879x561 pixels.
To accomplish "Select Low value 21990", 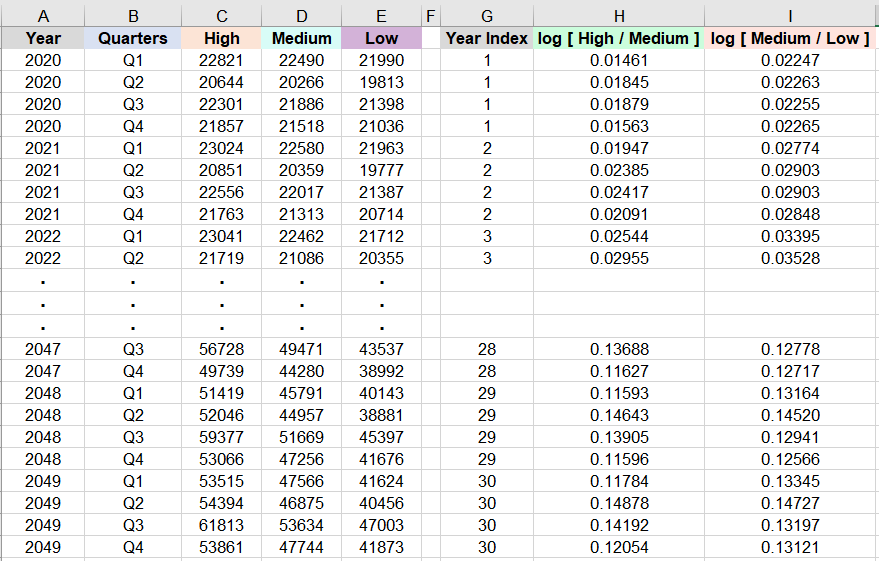I will (381, 60).
